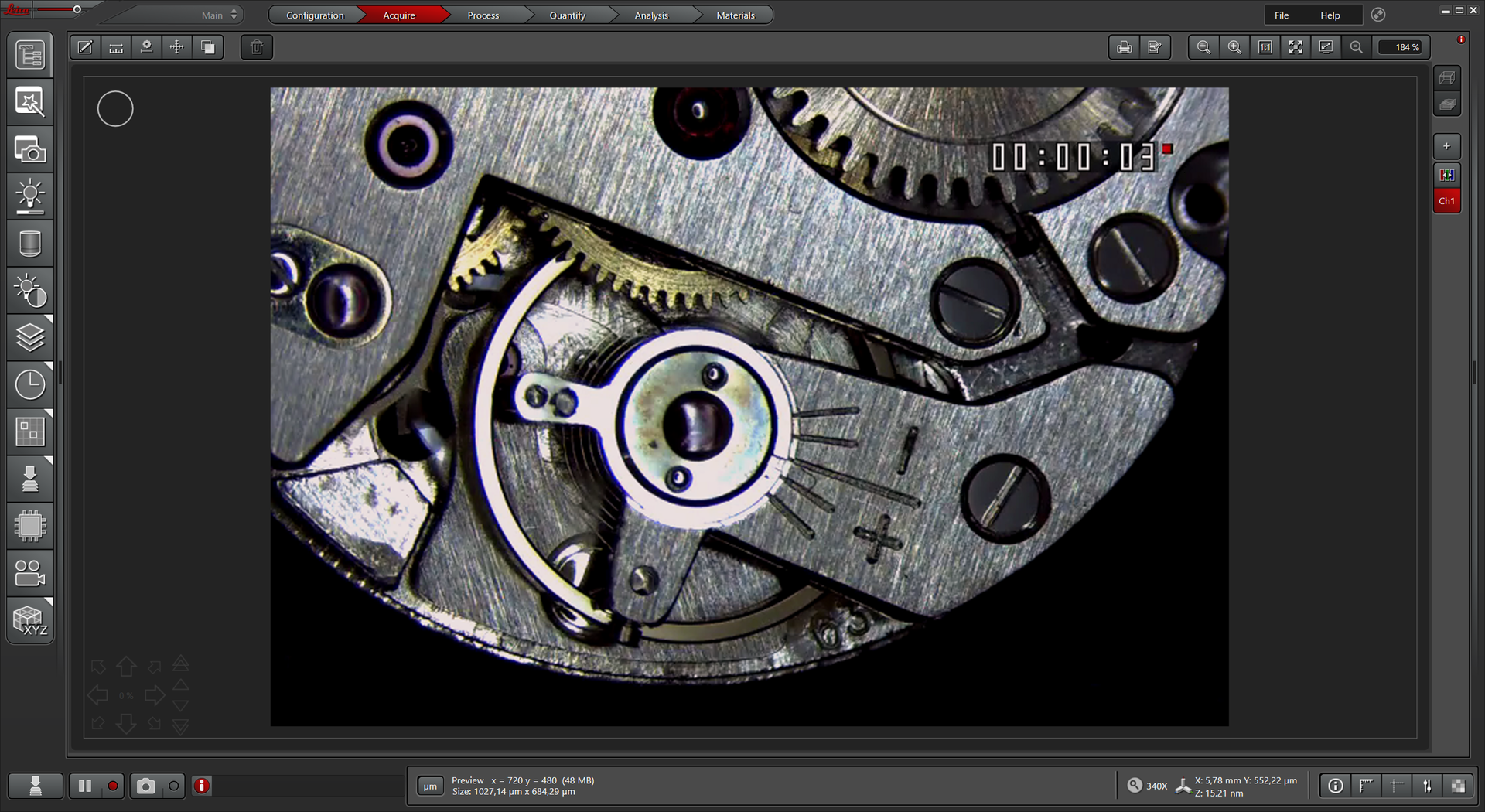Edit the 184% zoom level value
1485x812 pixels.
point(1401,46)
